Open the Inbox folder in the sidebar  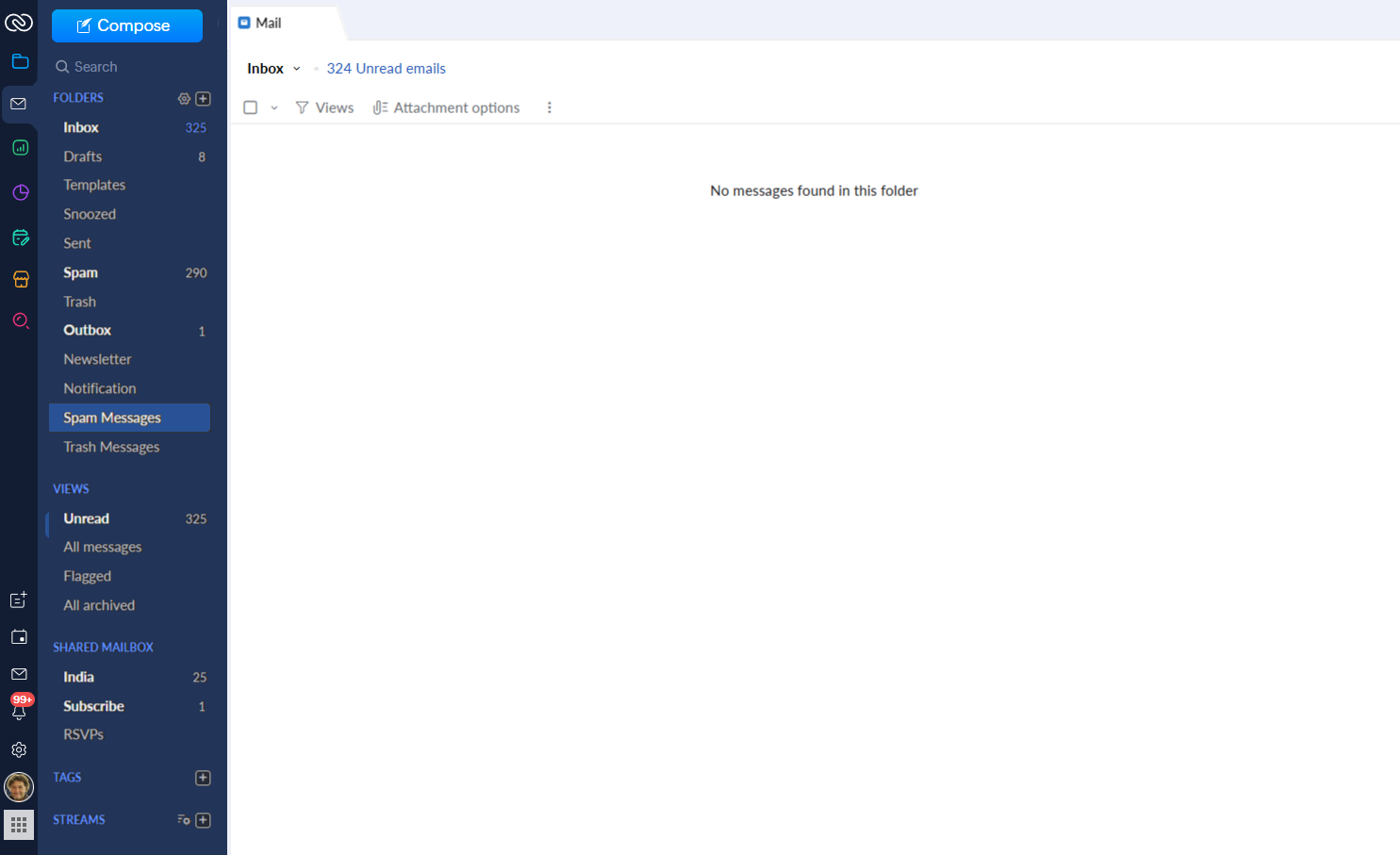[130, 127]
